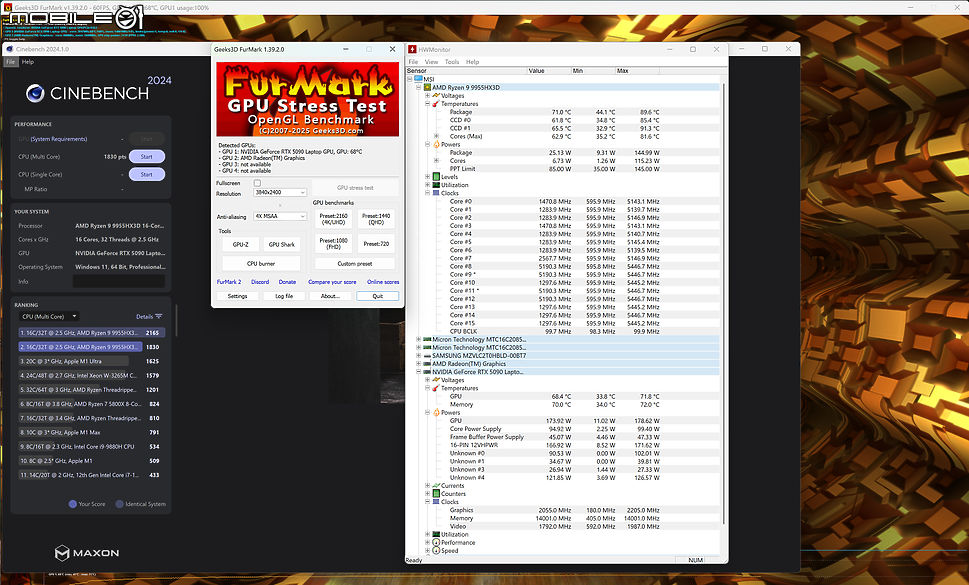Screen dimensions: 969x585
Task: Open the Online scores link
Action: (383, 282)
